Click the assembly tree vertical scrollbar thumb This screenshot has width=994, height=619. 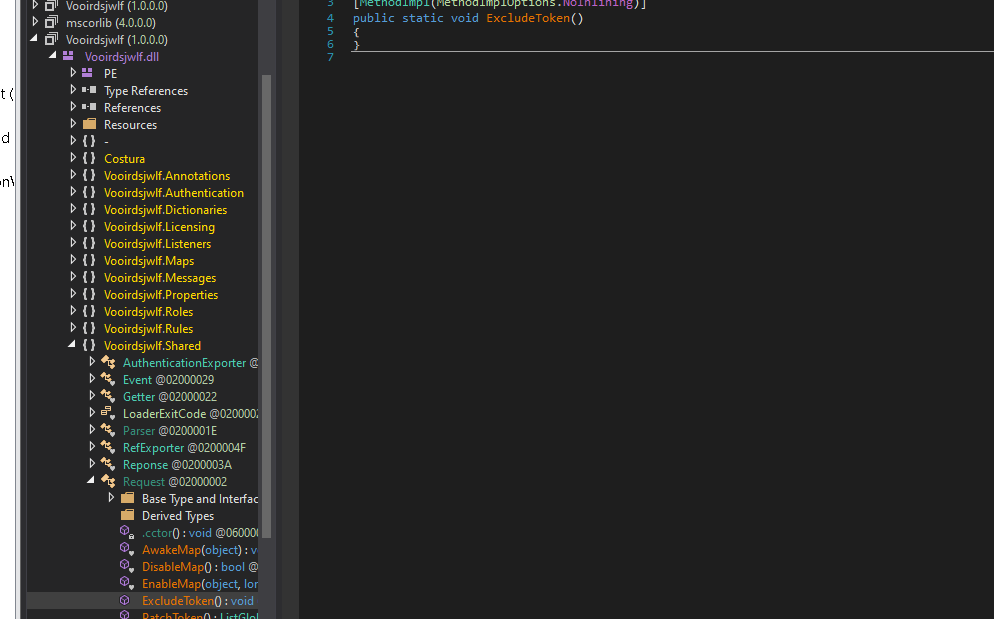[x=266, y=306]
